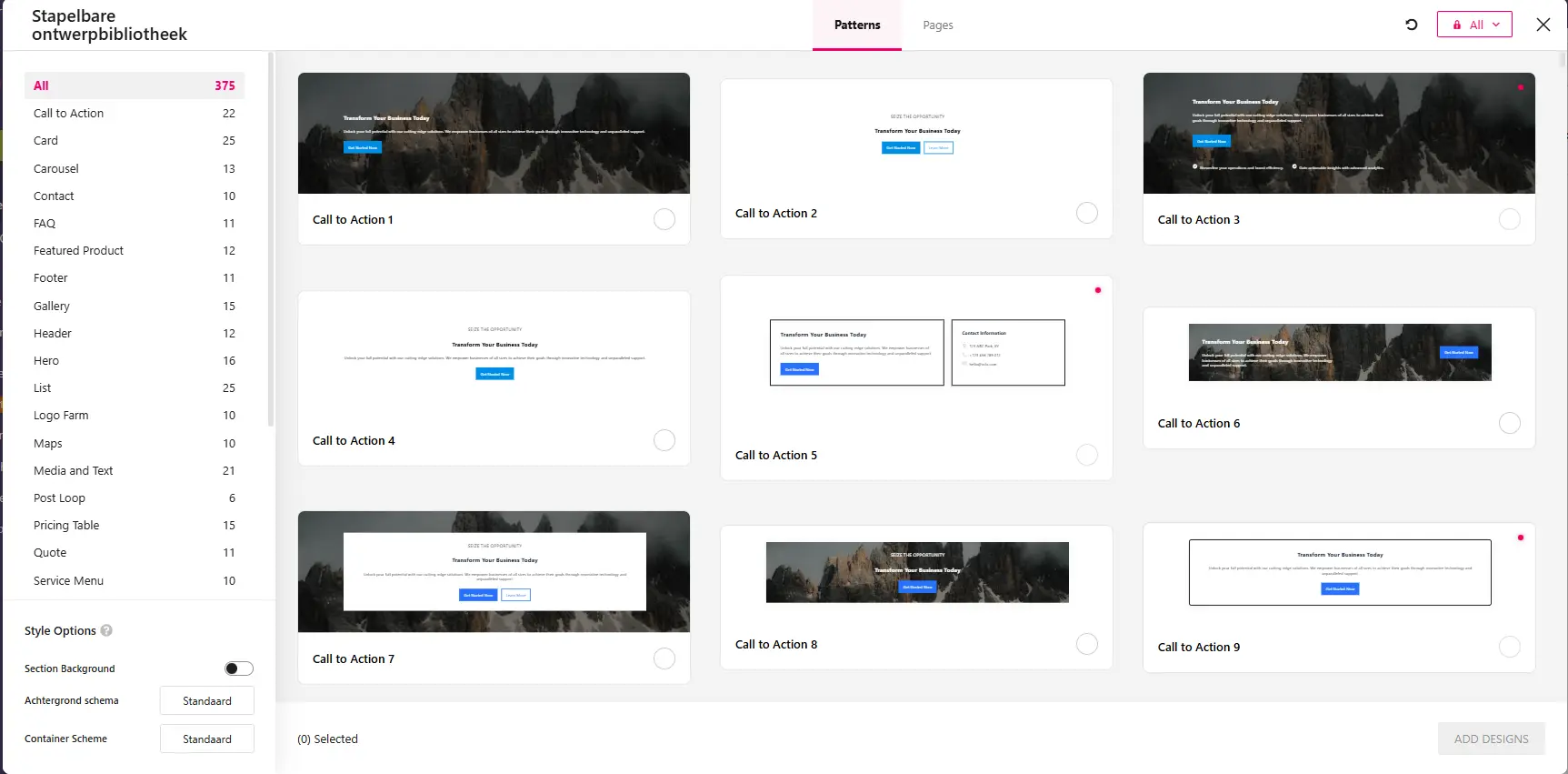This screenshot has height=774, width=1568.
Task: Filter by Call to Action category
Action: (x=135, y=113)
